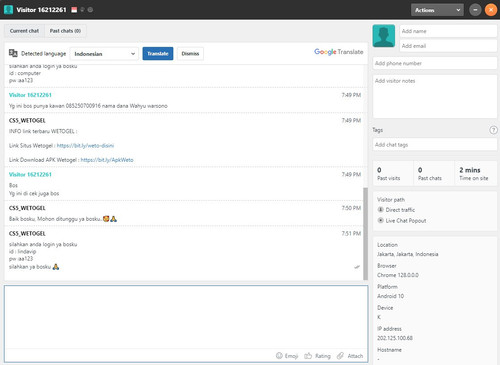Minimize the chat window
Image resolution: width=500 pixels, height=365 pixels.
point(475,10)
